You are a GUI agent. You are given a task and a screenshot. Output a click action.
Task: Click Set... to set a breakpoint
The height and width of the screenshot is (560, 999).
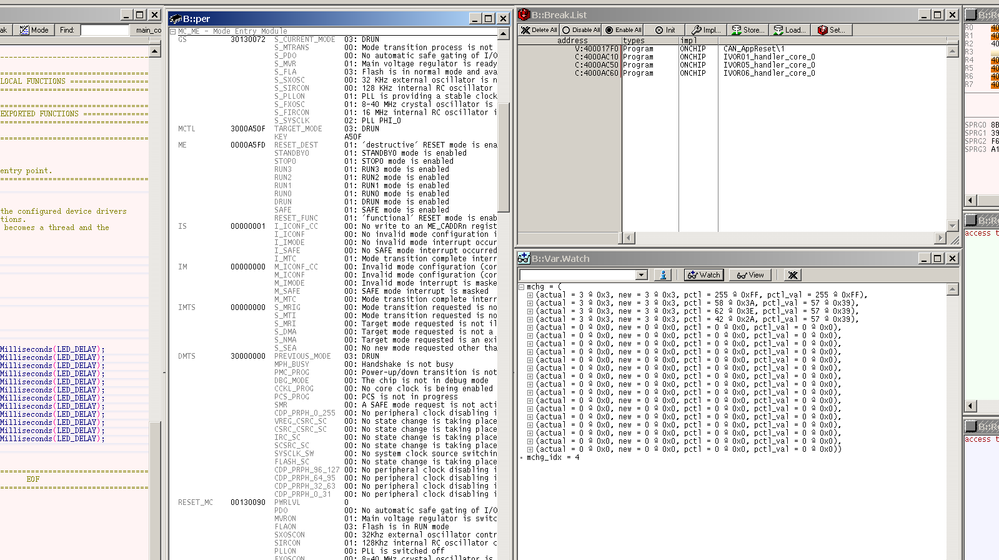(x=831, y=30)
